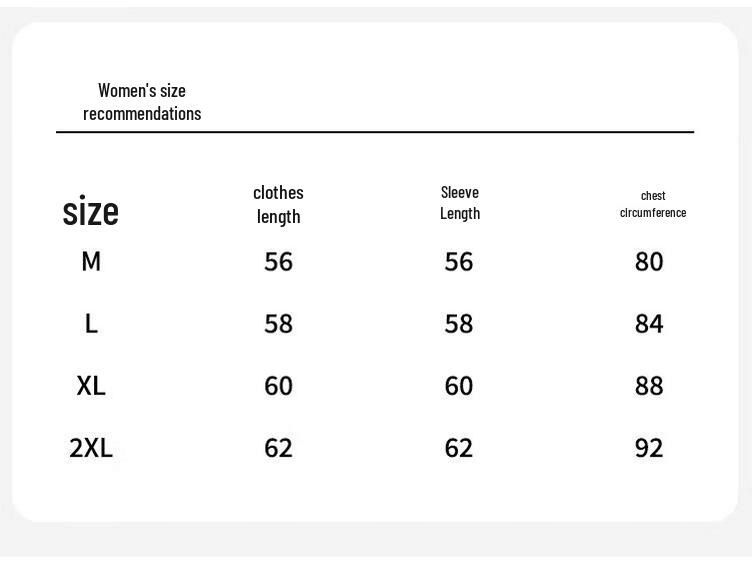Click clothes length value for size XL
This screenshot has height=564, width=752.
[278, 386]
